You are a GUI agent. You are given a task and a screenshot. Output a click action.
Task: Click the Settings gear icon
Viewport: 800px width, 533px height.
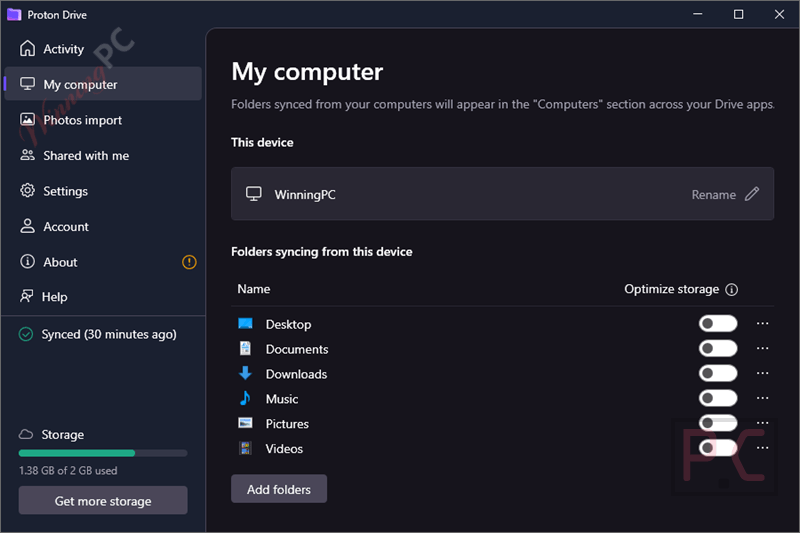tap(28, 191)
